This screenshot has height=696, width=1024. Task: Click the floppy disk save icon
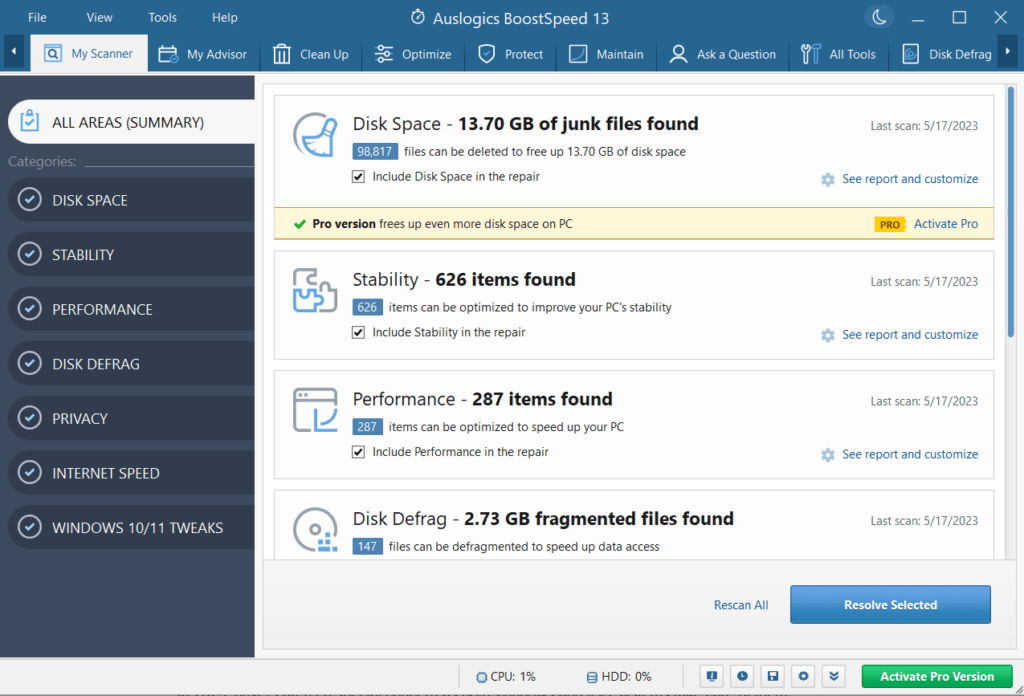tap(772, 676)
